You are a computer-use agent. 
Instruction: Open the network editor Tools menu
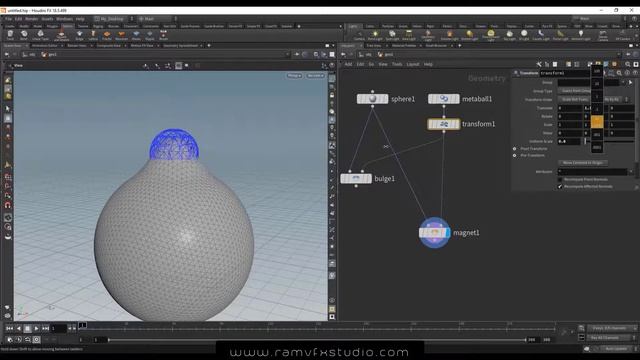tap(397, 64)
